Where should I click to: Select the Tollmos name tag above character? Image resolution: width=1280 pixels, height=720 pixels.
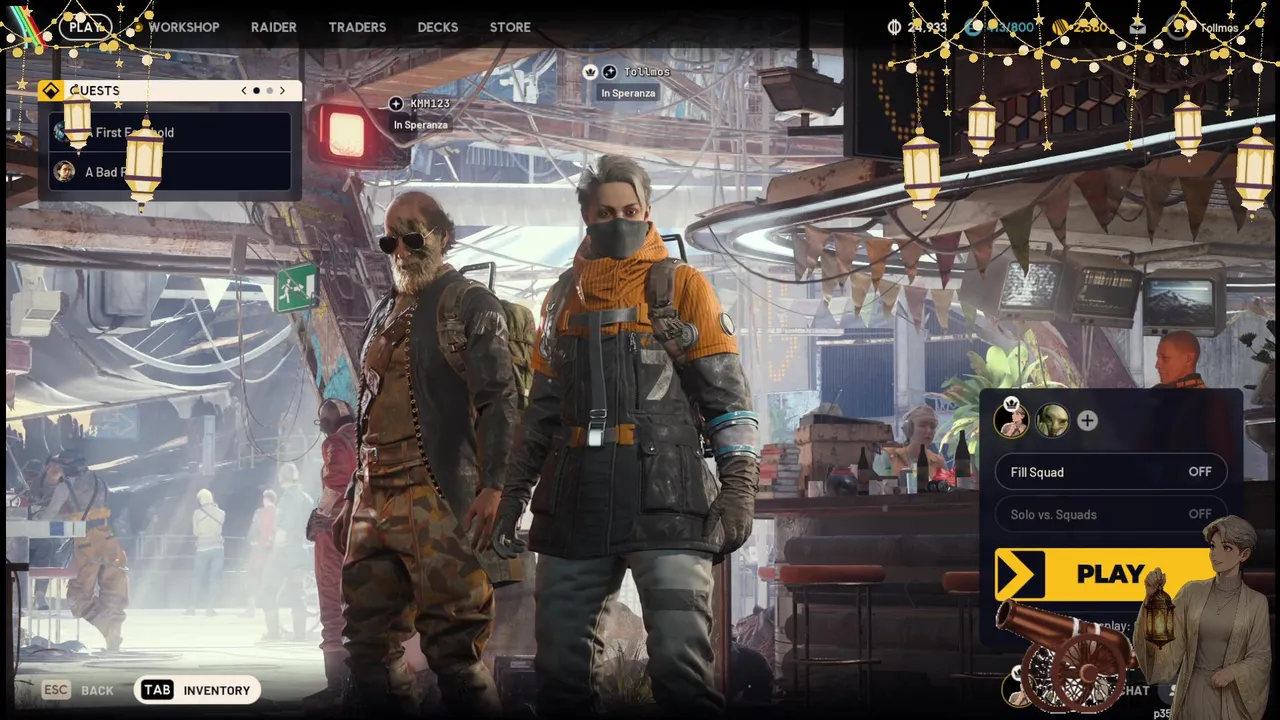[x=647, y=72]
